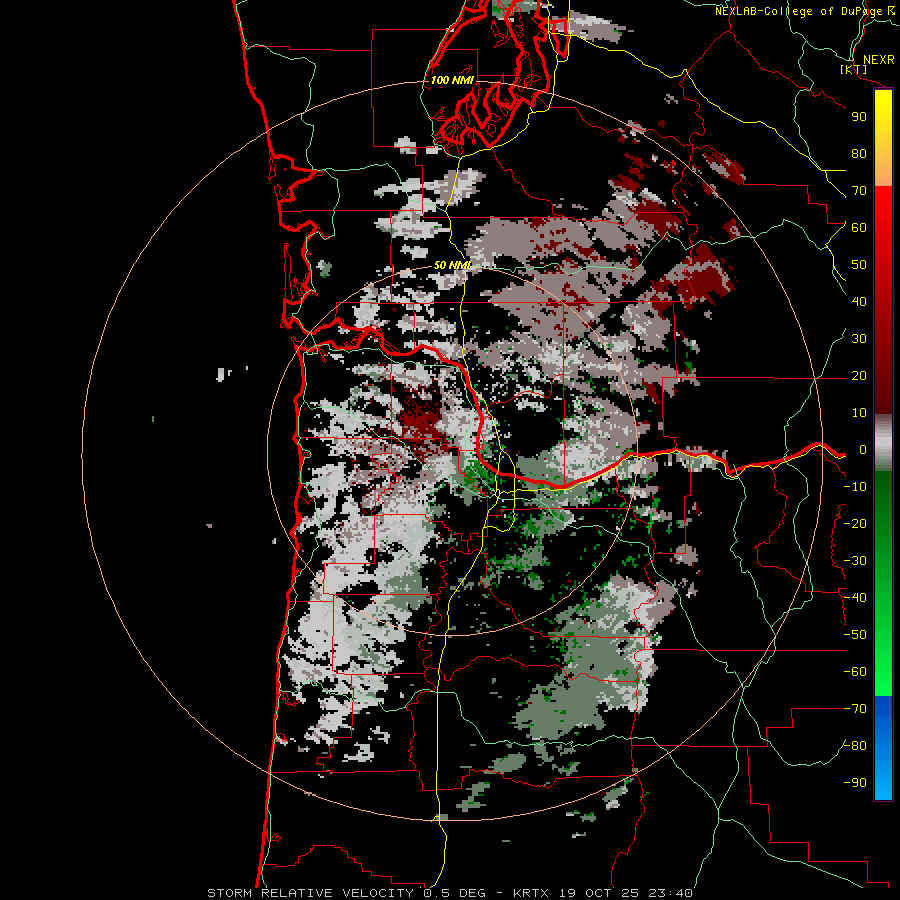Click the 100 NMI range ring label
This screenshot has width=900, height=900.
452,80
